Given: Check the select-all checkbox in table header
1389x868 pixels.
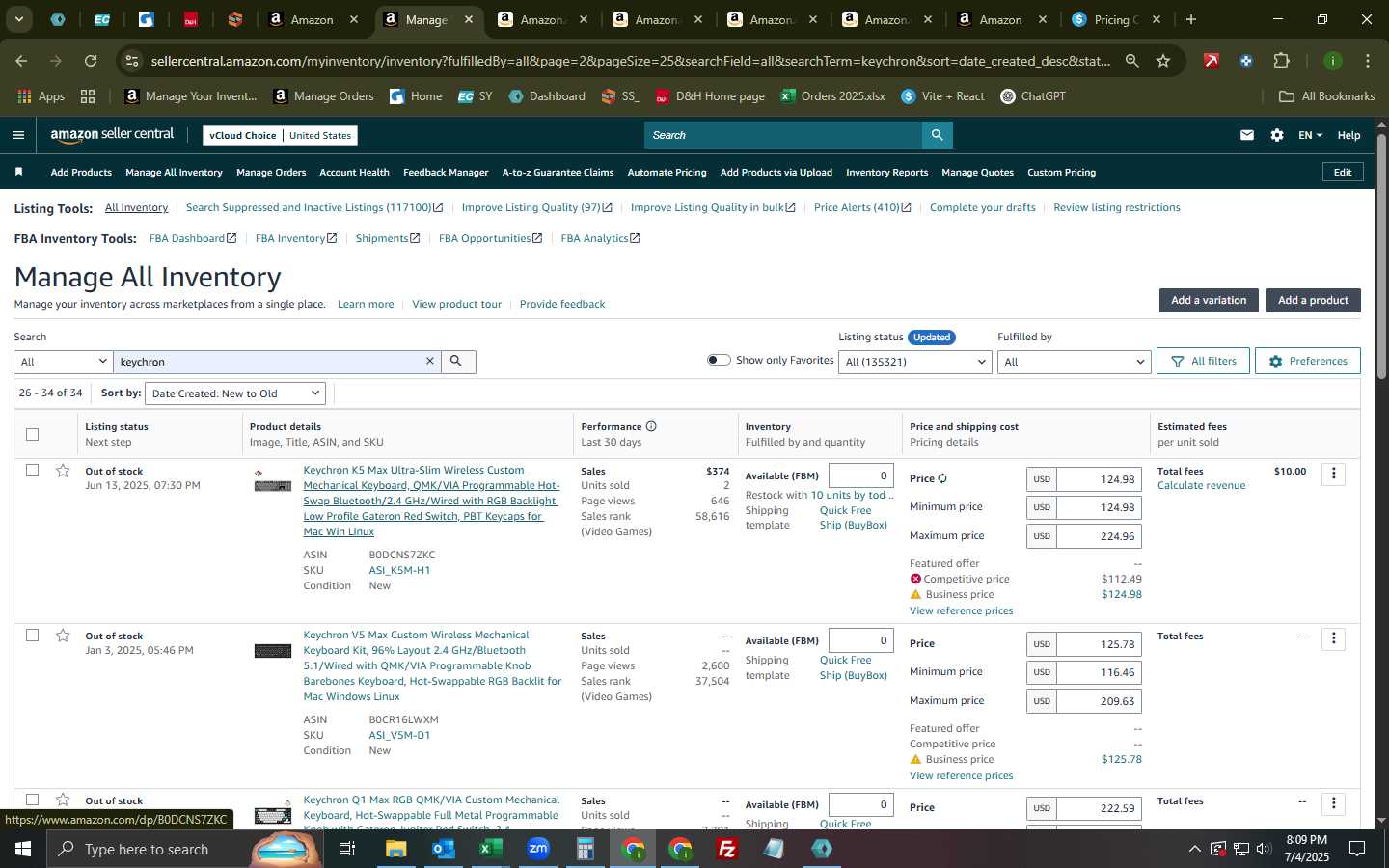Looking at the screenshot, I should click(32, 434).
